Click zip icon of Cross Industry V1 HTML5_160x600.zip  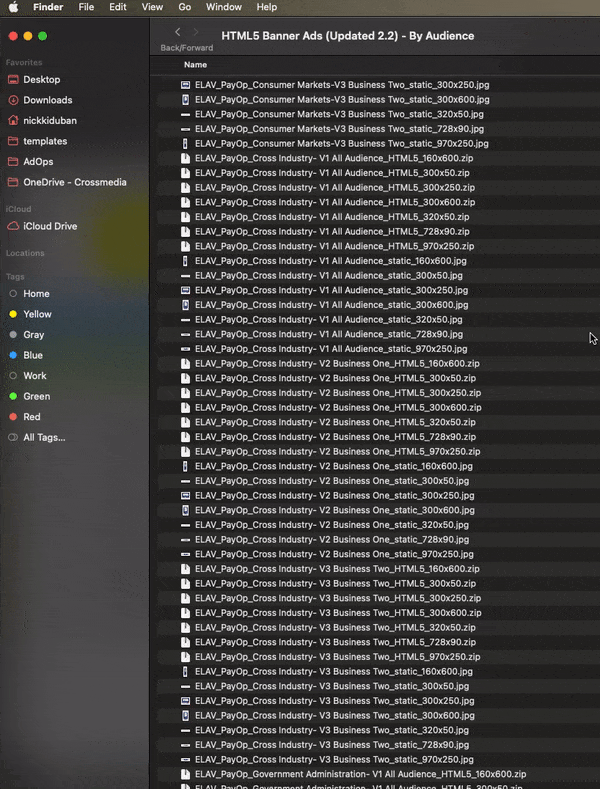tap(185, 159)
